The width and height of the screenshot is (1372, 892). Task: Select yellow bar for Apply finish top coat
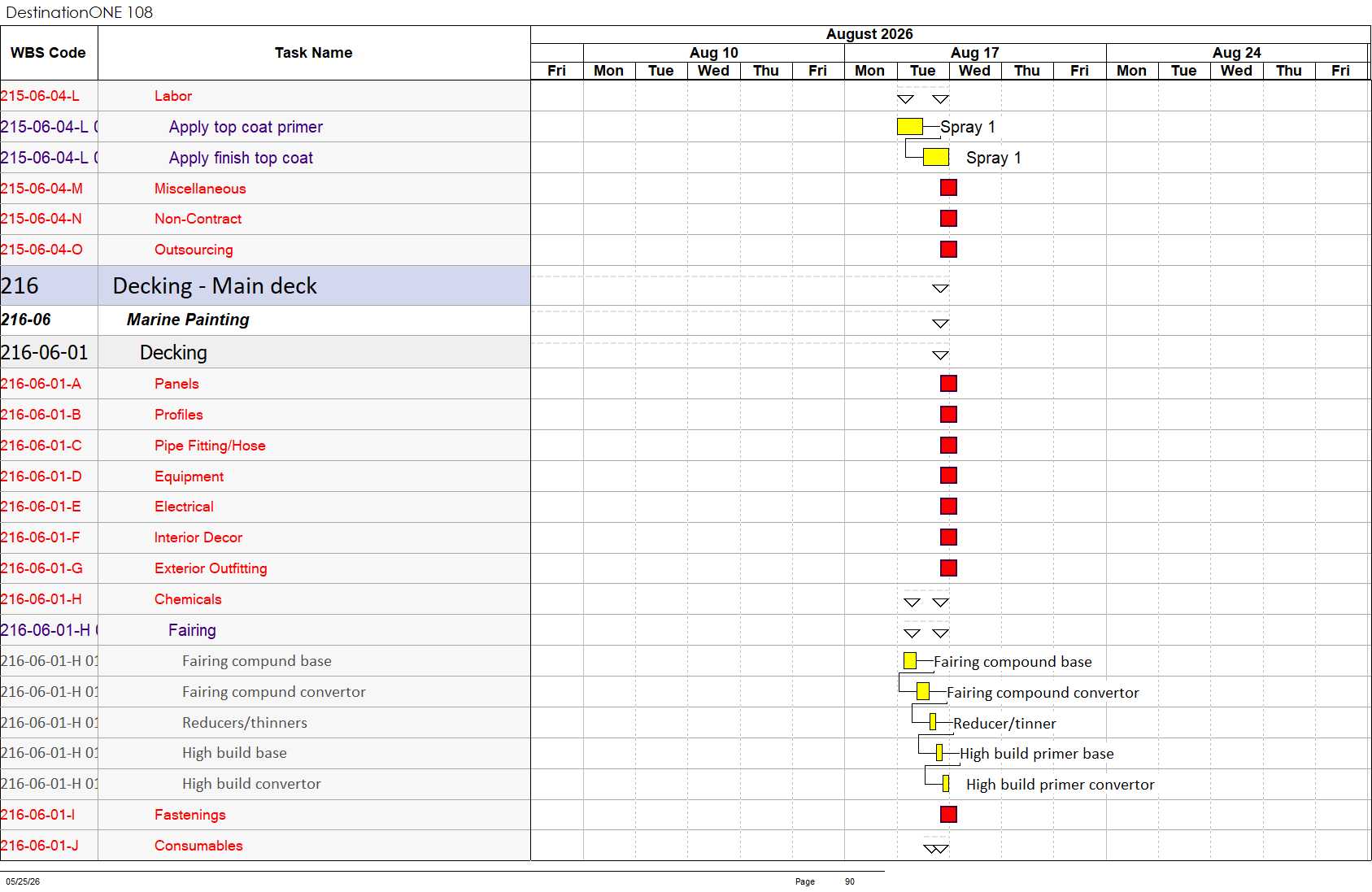pos(936,158)
